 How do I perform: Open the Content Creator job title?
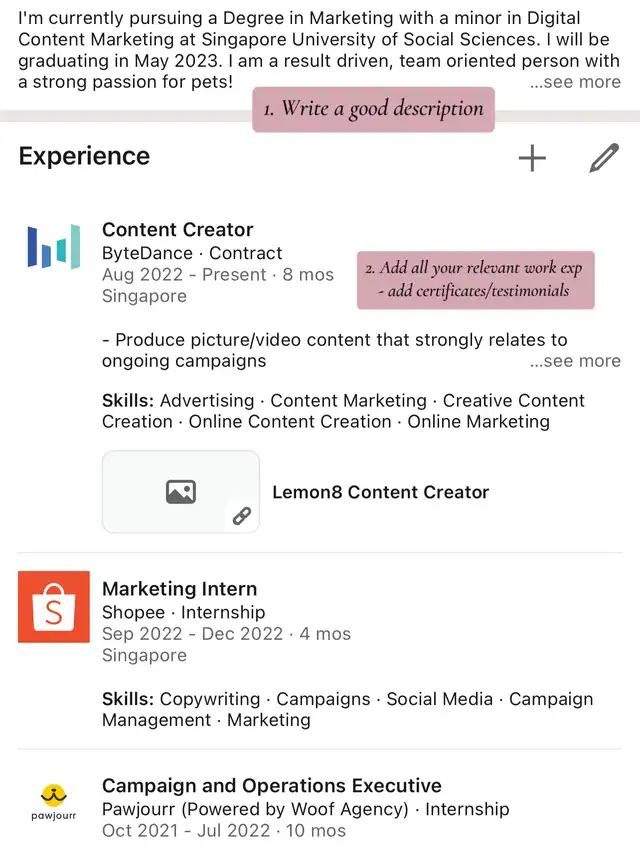(x=178, y=229)
